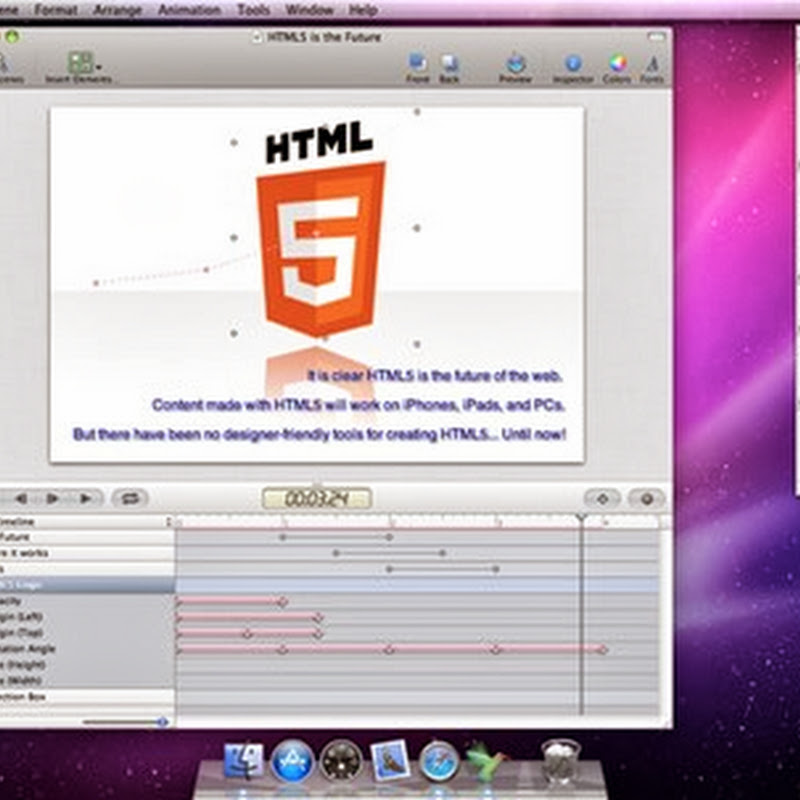Open the Inspector panel icon

(x=573, y=63)
